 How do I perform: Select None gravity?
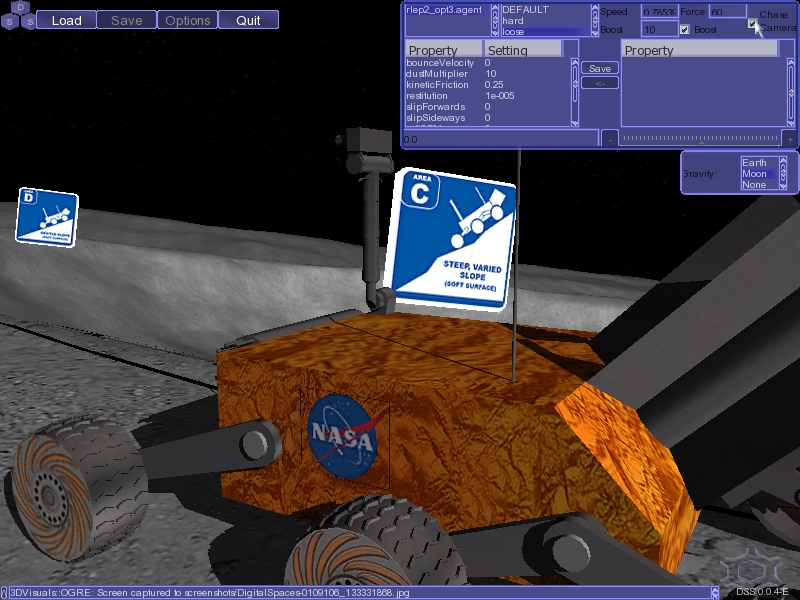(x=760, y=185)
